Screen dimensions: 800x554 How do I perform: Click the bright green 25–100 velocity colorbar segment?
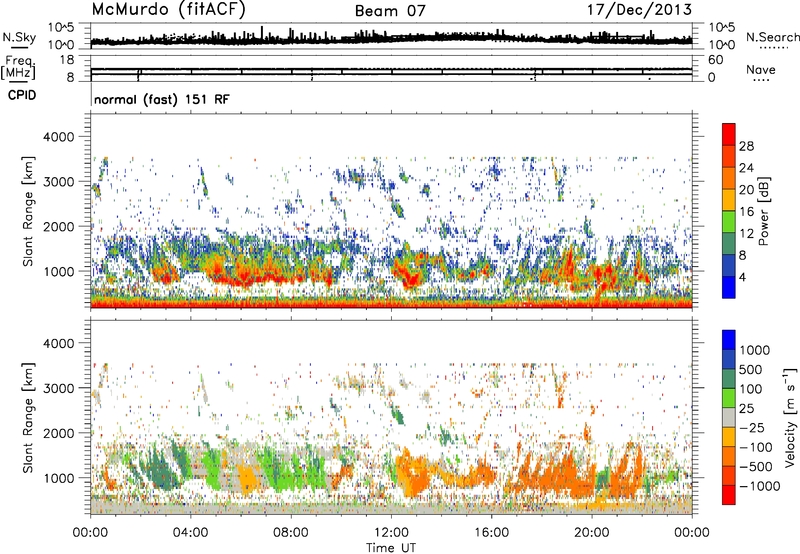(729, 398)
